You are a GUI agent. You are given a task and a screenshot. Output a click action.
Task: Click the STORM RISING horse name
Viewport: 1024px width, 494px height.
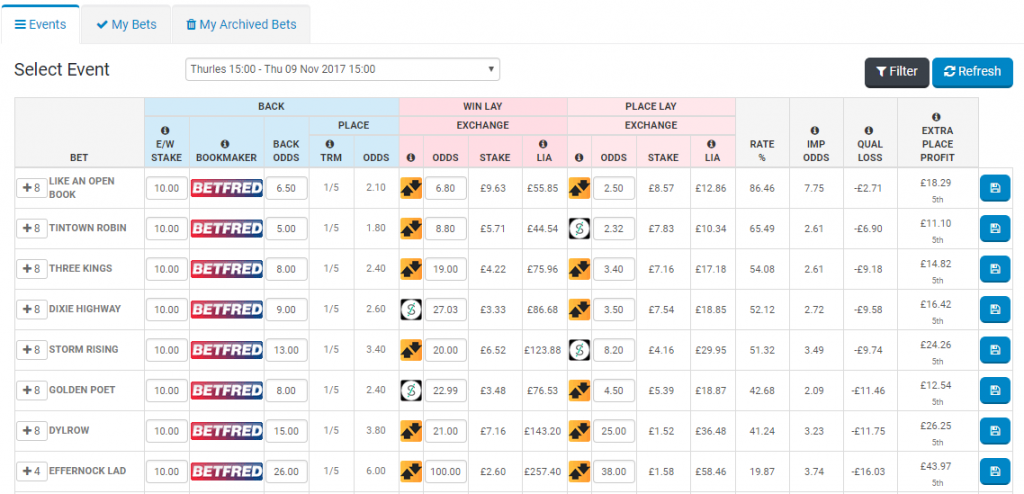84,350
